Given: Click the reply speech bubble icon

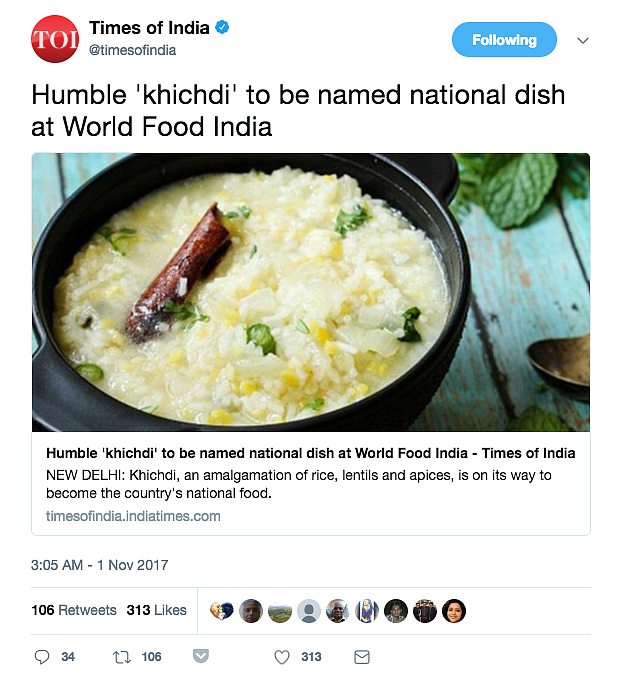Looking at the screenshot, I should [x=42, y=657].
